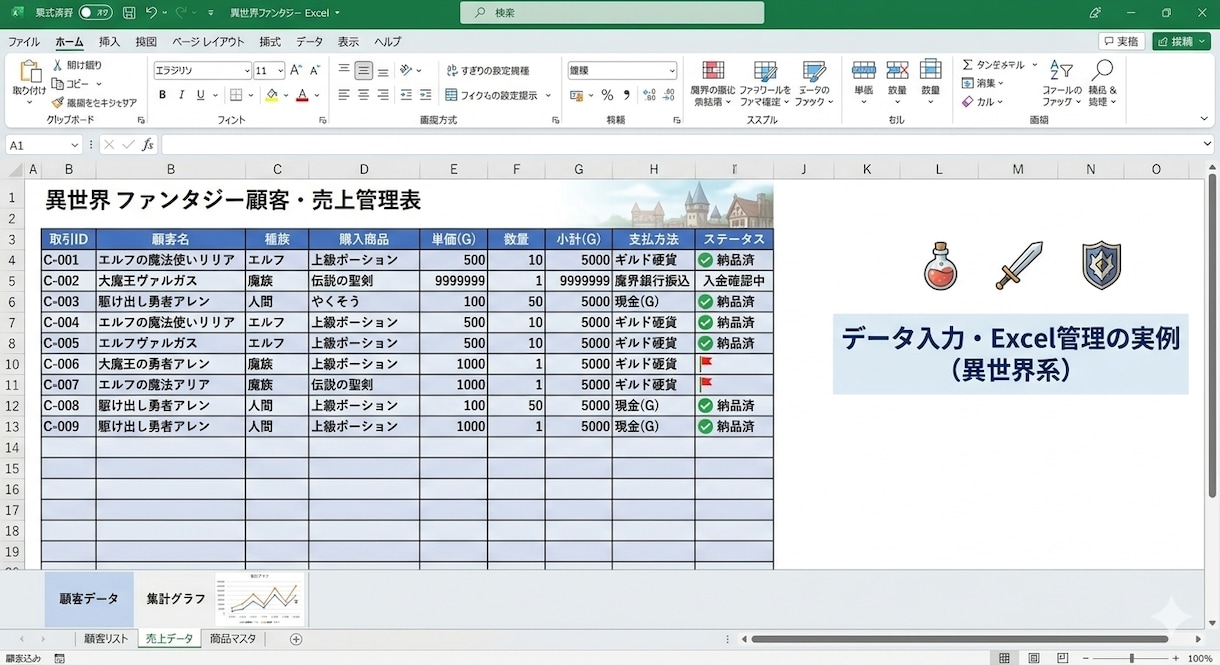Redo the last undone action
Viewport: 1220px width, 665px height.
181,13
